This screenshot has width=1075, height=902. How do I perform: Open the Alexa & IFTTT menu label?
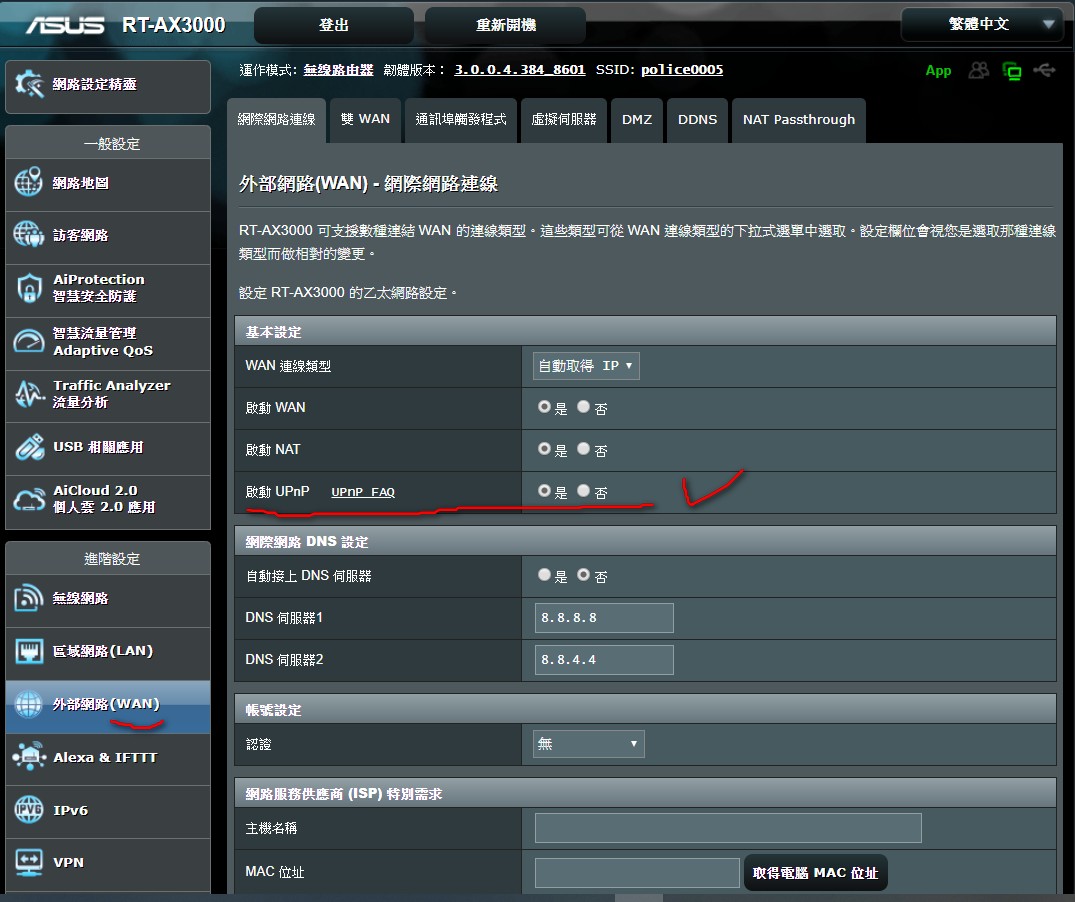pos(106,757)
